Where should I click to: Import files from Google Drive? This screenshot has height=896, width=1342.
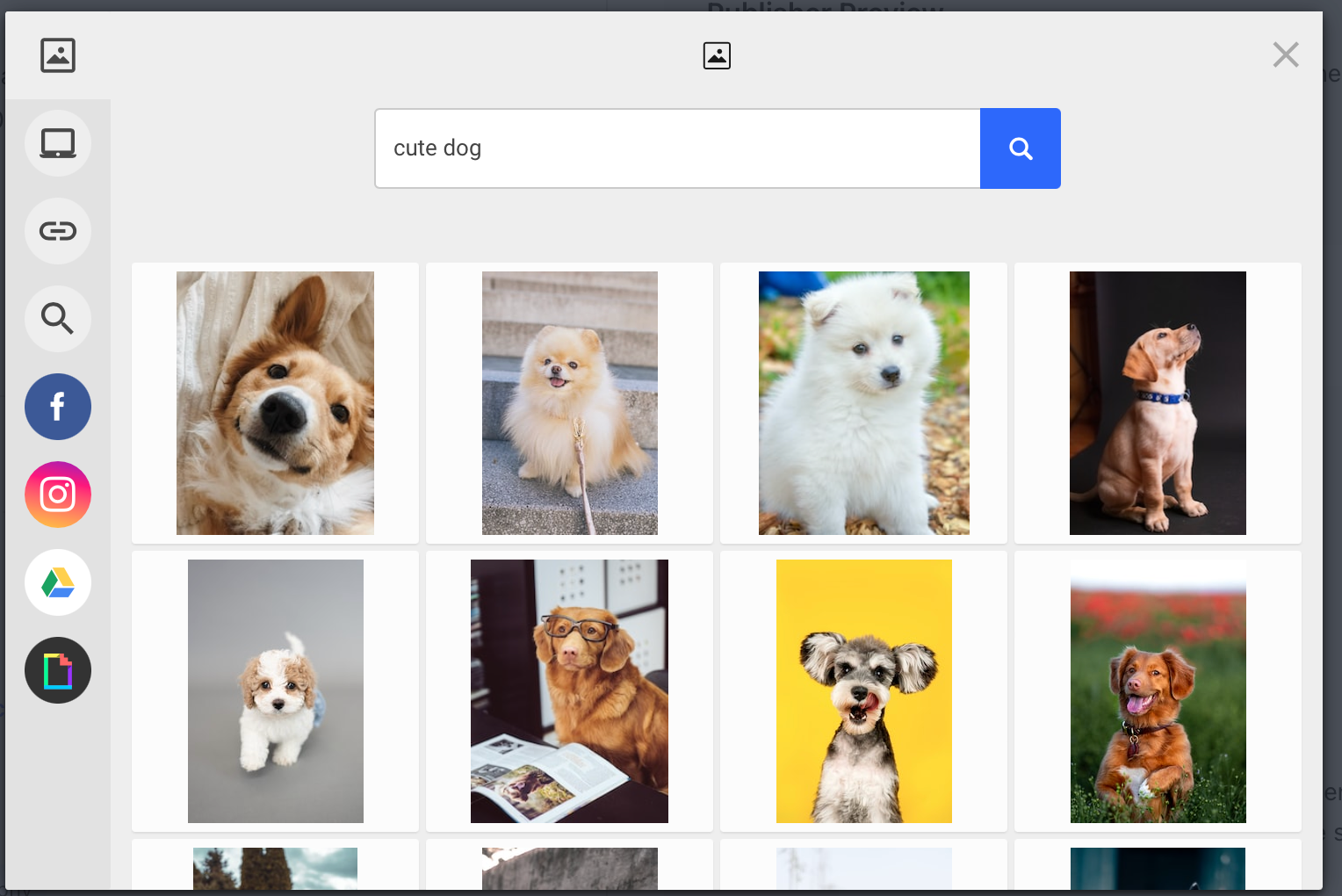58,582
